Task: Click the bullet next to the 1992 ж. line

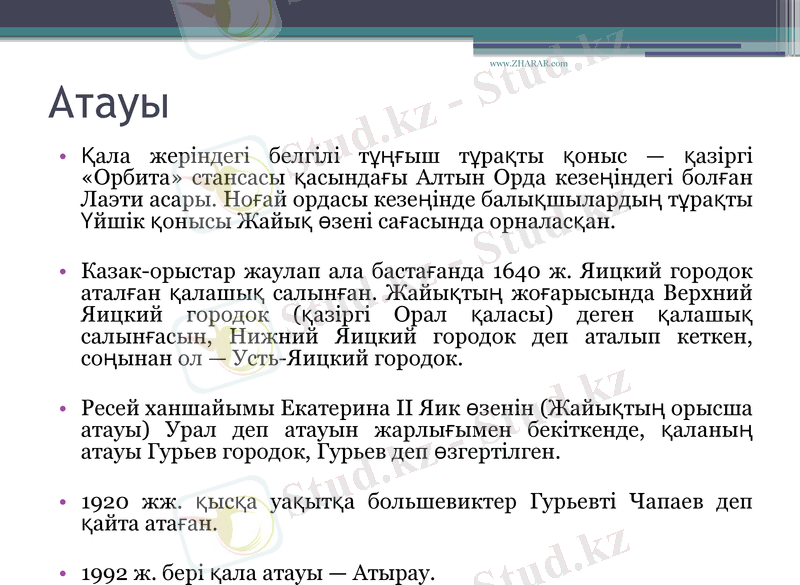Action: click(x=62, y=572)
